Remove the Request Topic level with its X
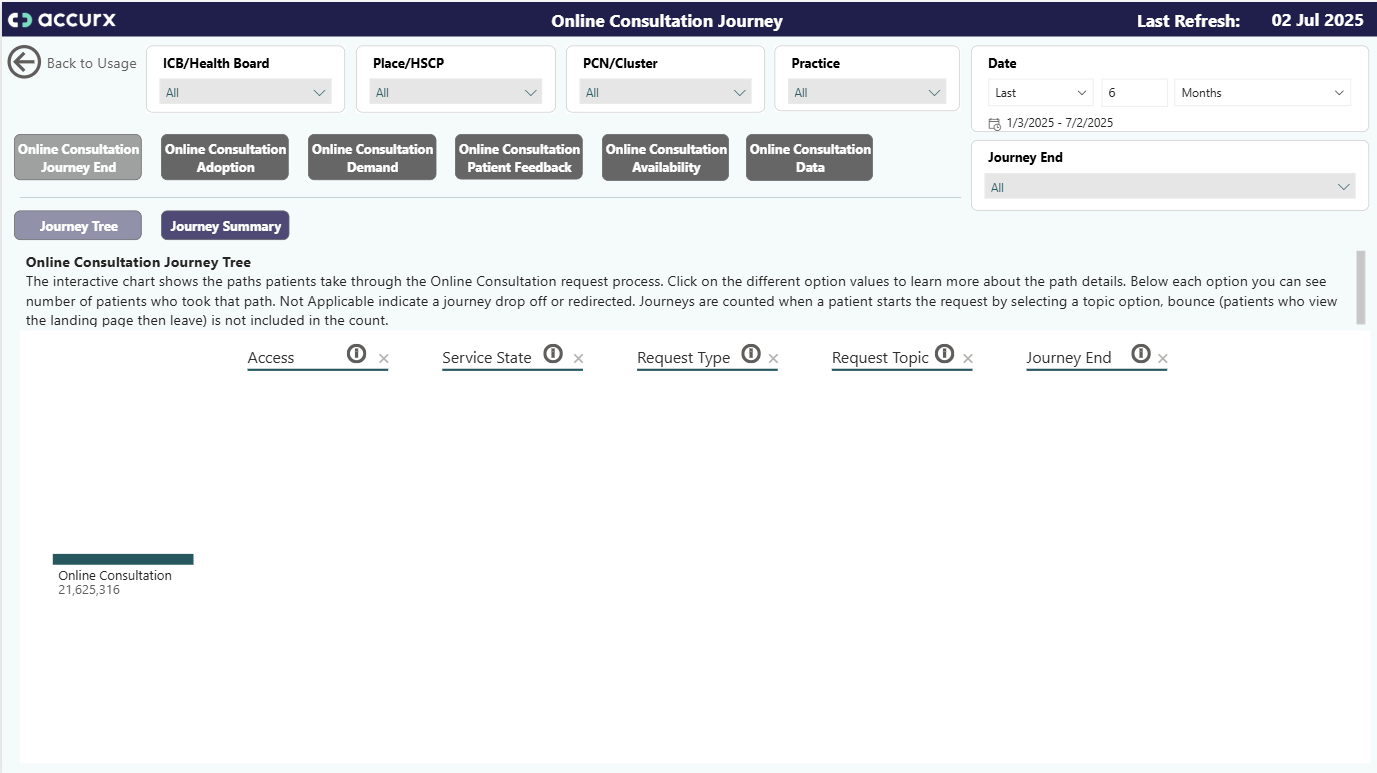 click(x=968, y=359)
